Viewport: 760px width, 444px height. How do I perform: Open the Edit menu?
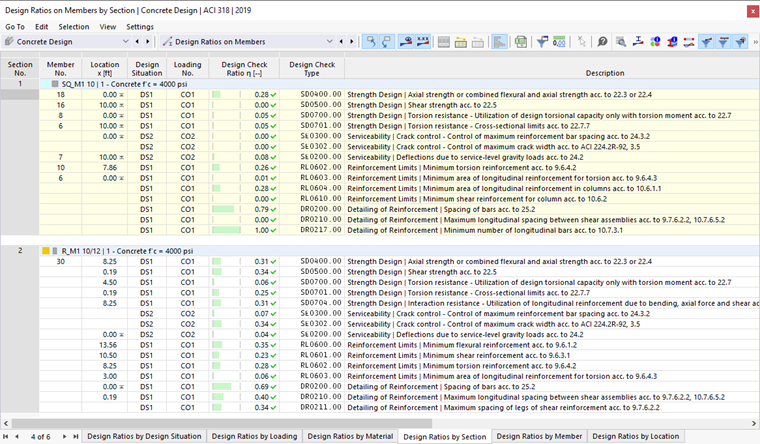[42, 27]
